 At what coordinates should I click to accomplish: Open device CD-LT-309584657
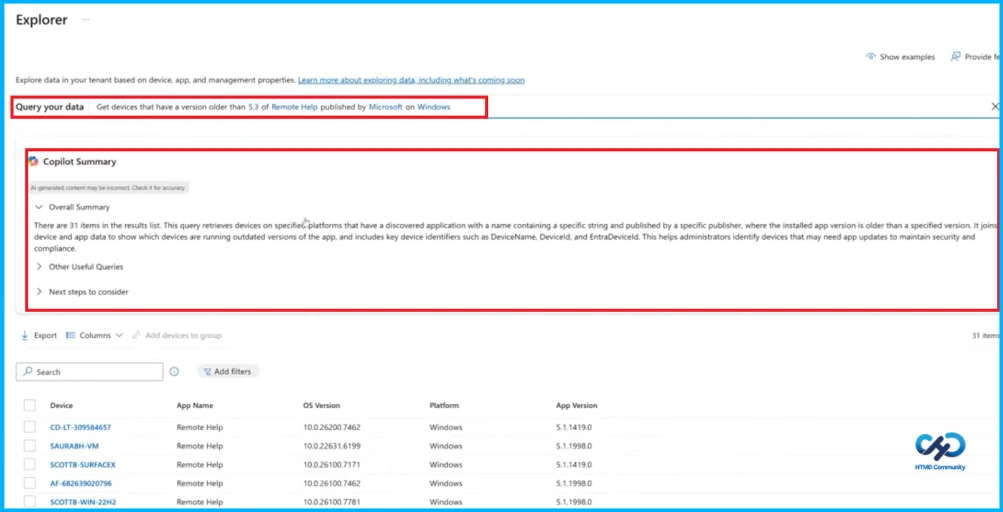point(81,427)
